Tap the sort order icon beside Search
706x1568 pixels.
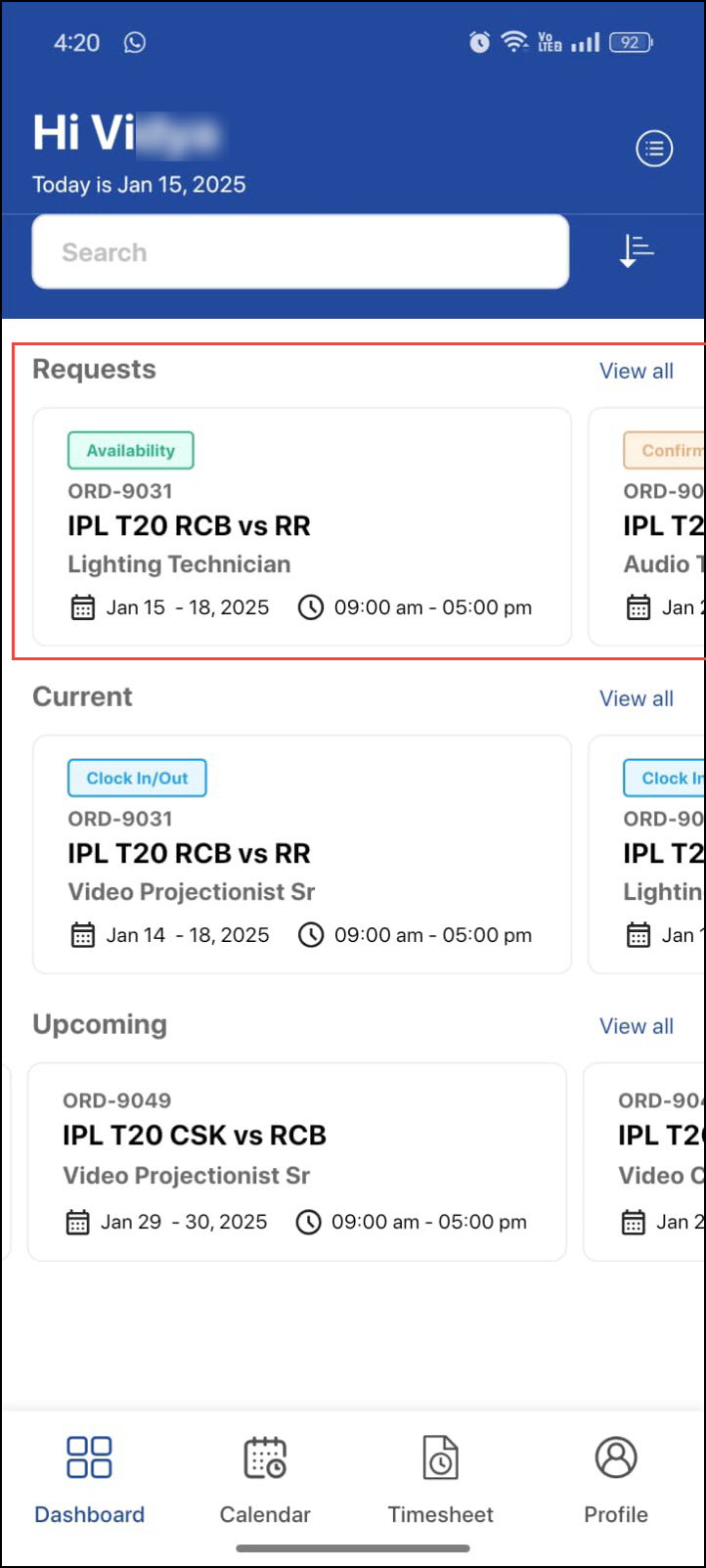point(637,251)
